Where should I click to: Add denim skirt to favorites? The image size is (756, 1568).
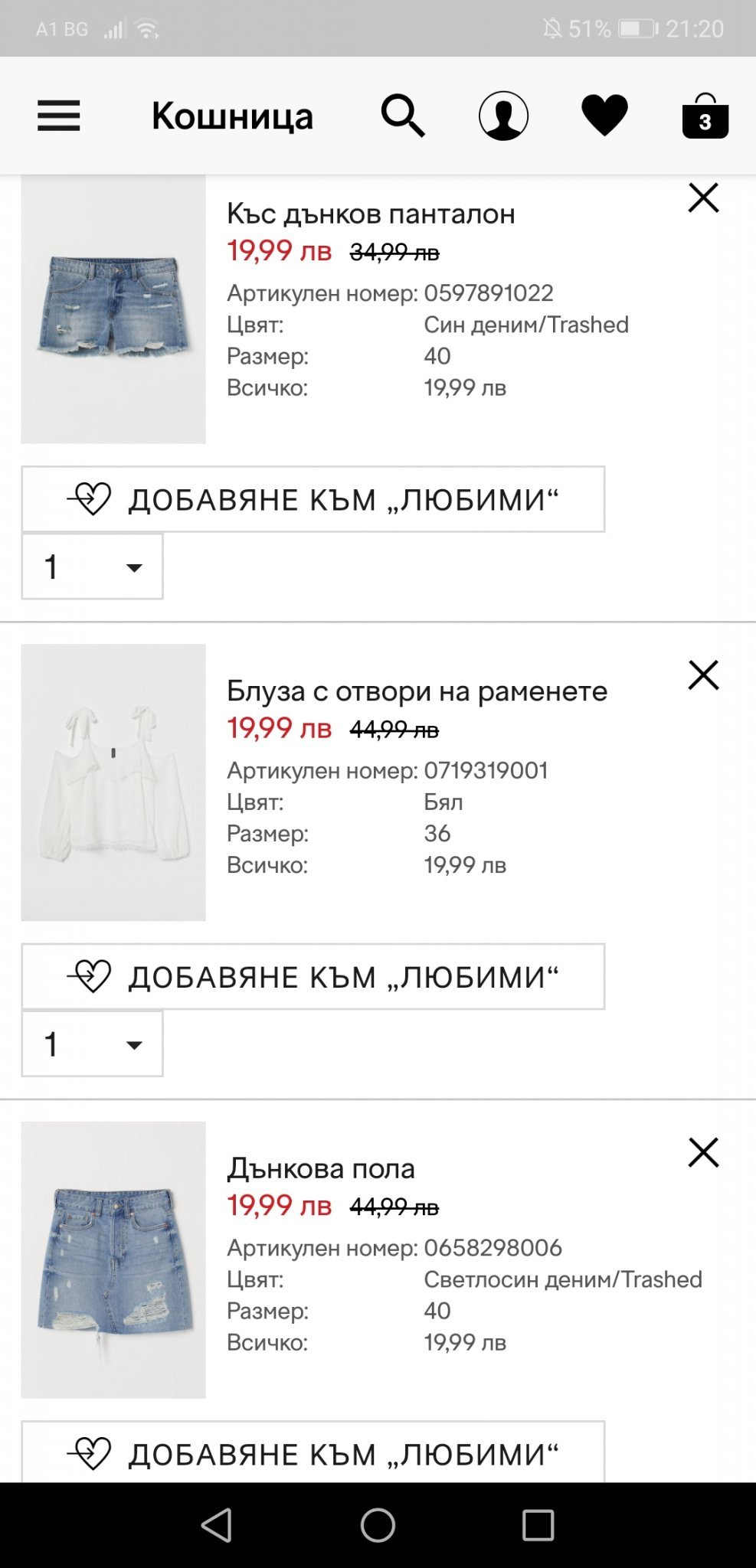313,1452
